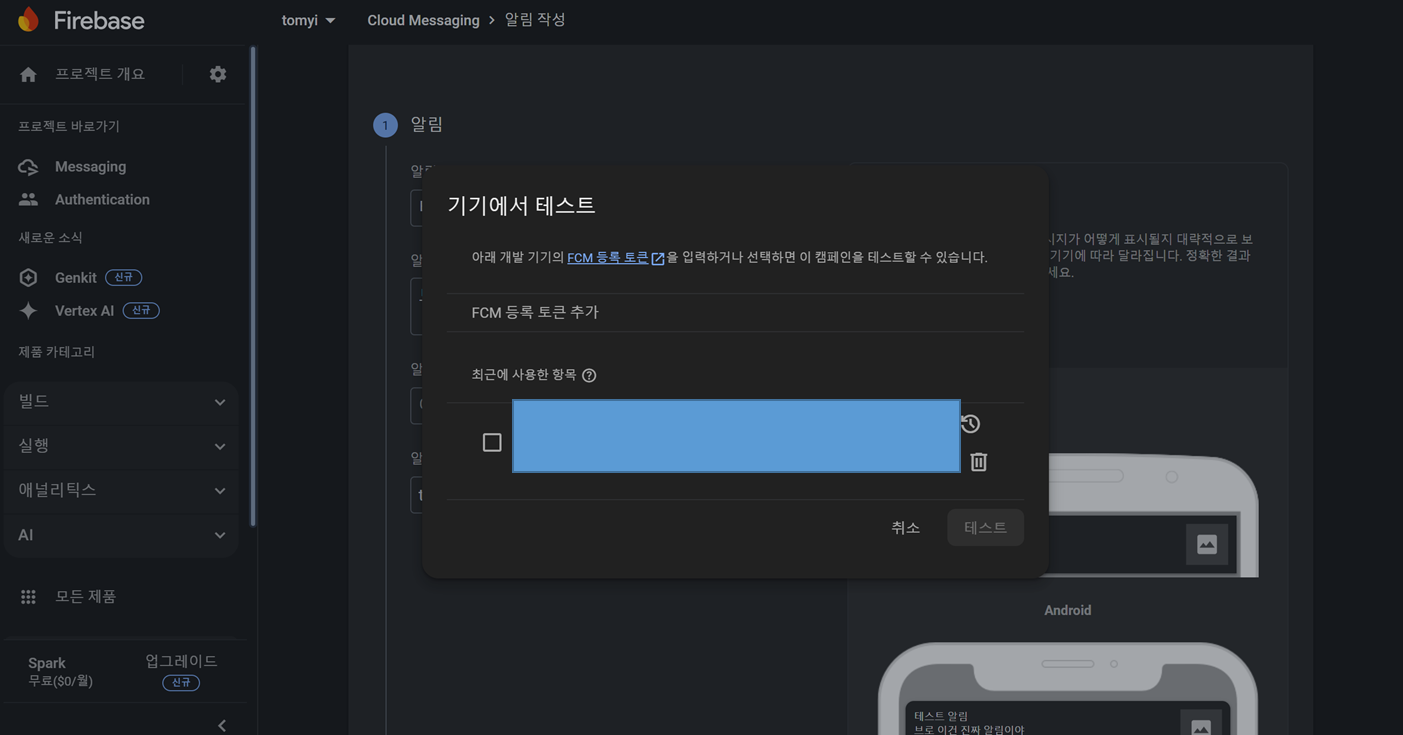Expand the AI category
The height and width of the screenshot is (735, 1403).
pyautogui.click(x=121, y=535)
